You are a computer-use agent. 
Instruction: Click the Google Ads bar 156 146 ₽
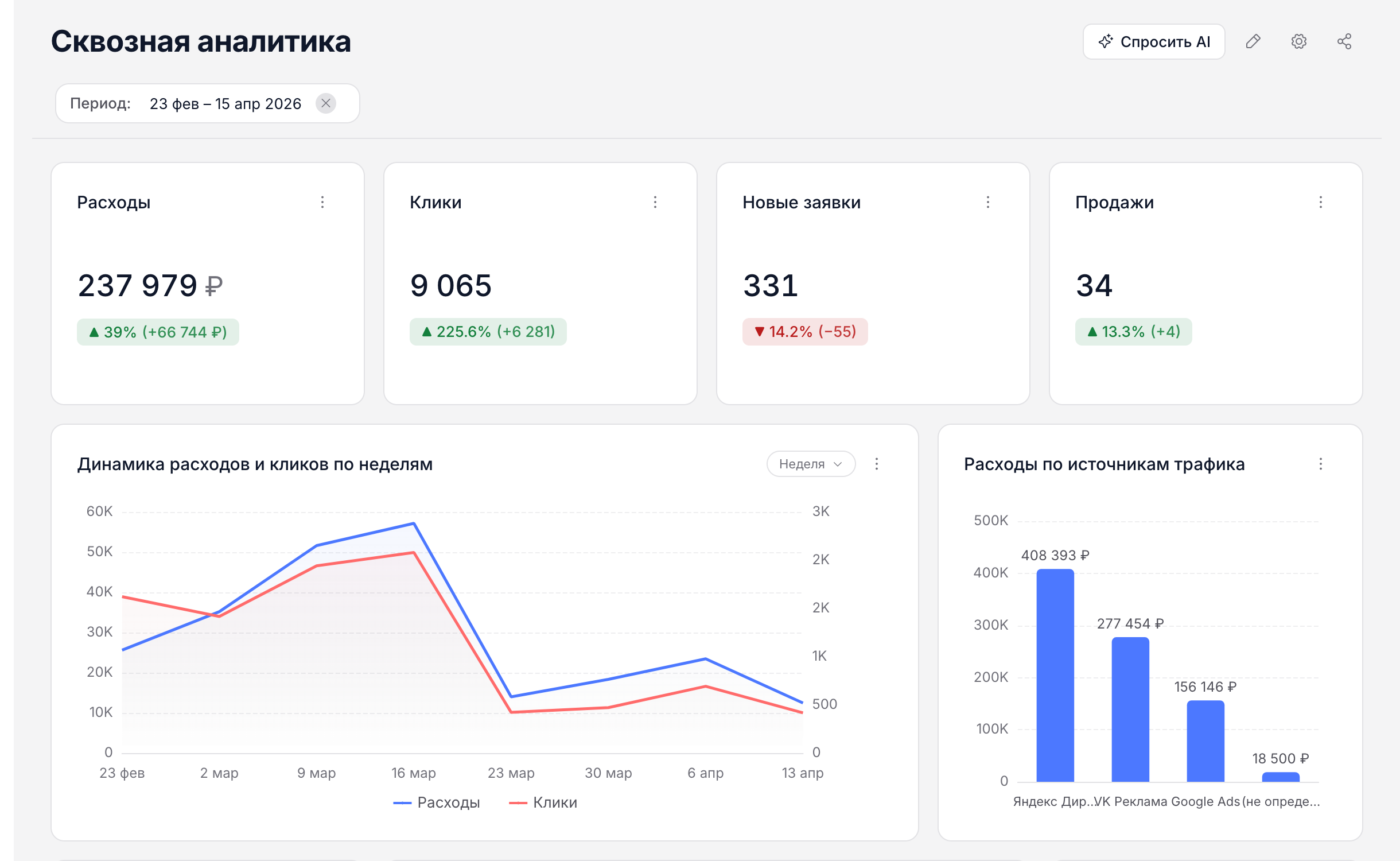point(1205,741)
